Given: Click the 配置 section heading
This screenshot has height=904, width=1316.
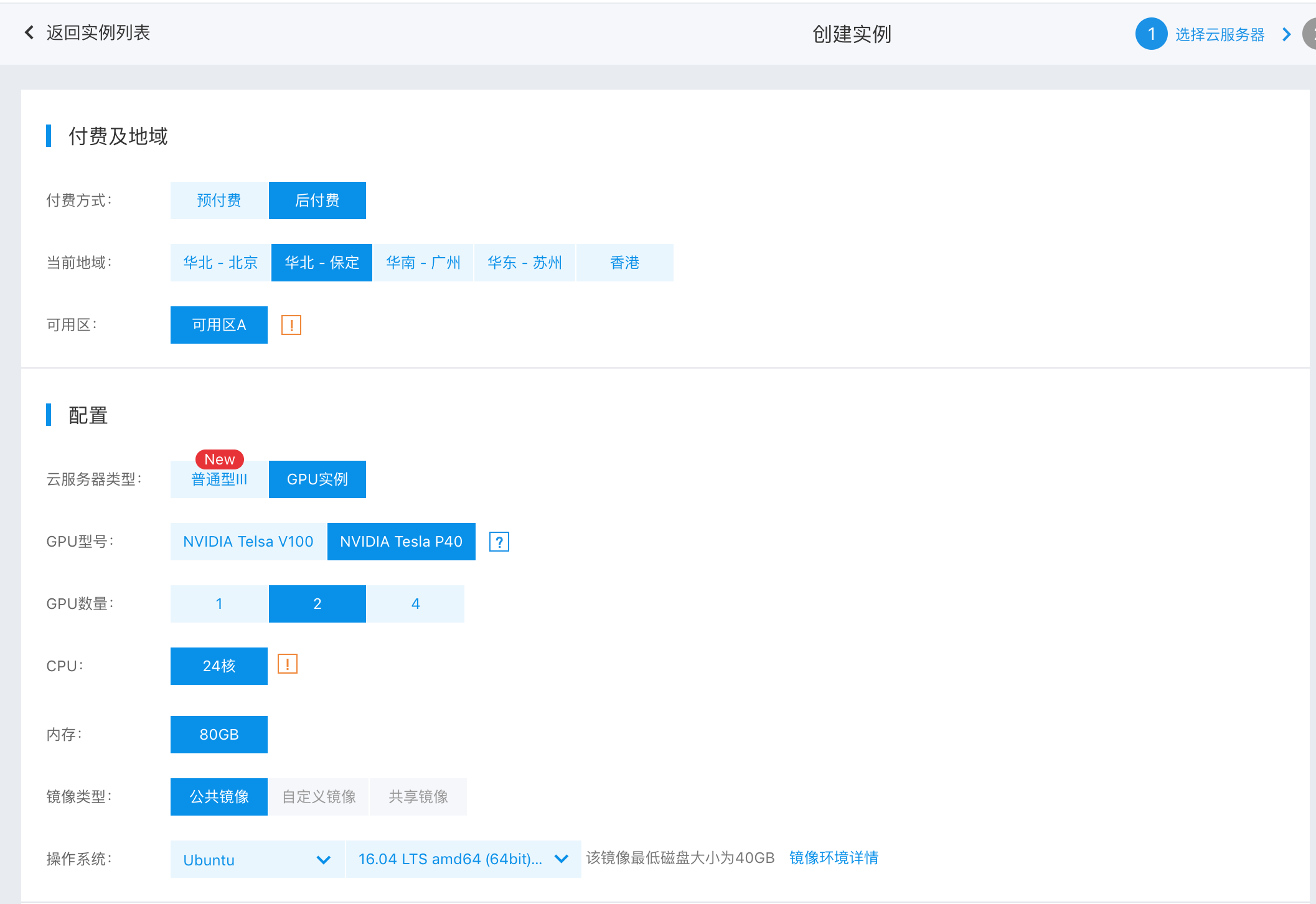Looking at the screenshot, I should click(88, 415).
